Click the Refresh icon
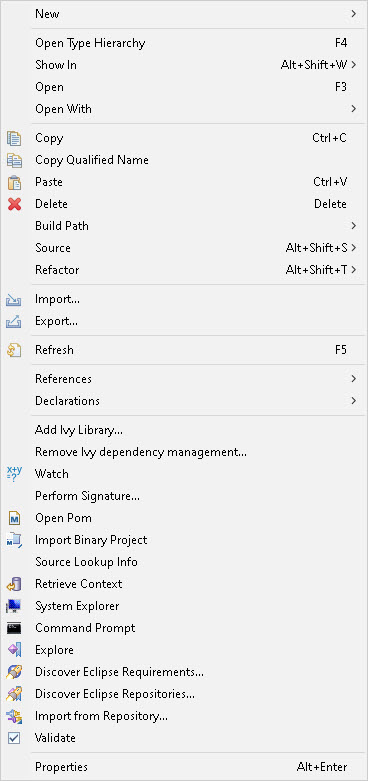 click(14, 350)
